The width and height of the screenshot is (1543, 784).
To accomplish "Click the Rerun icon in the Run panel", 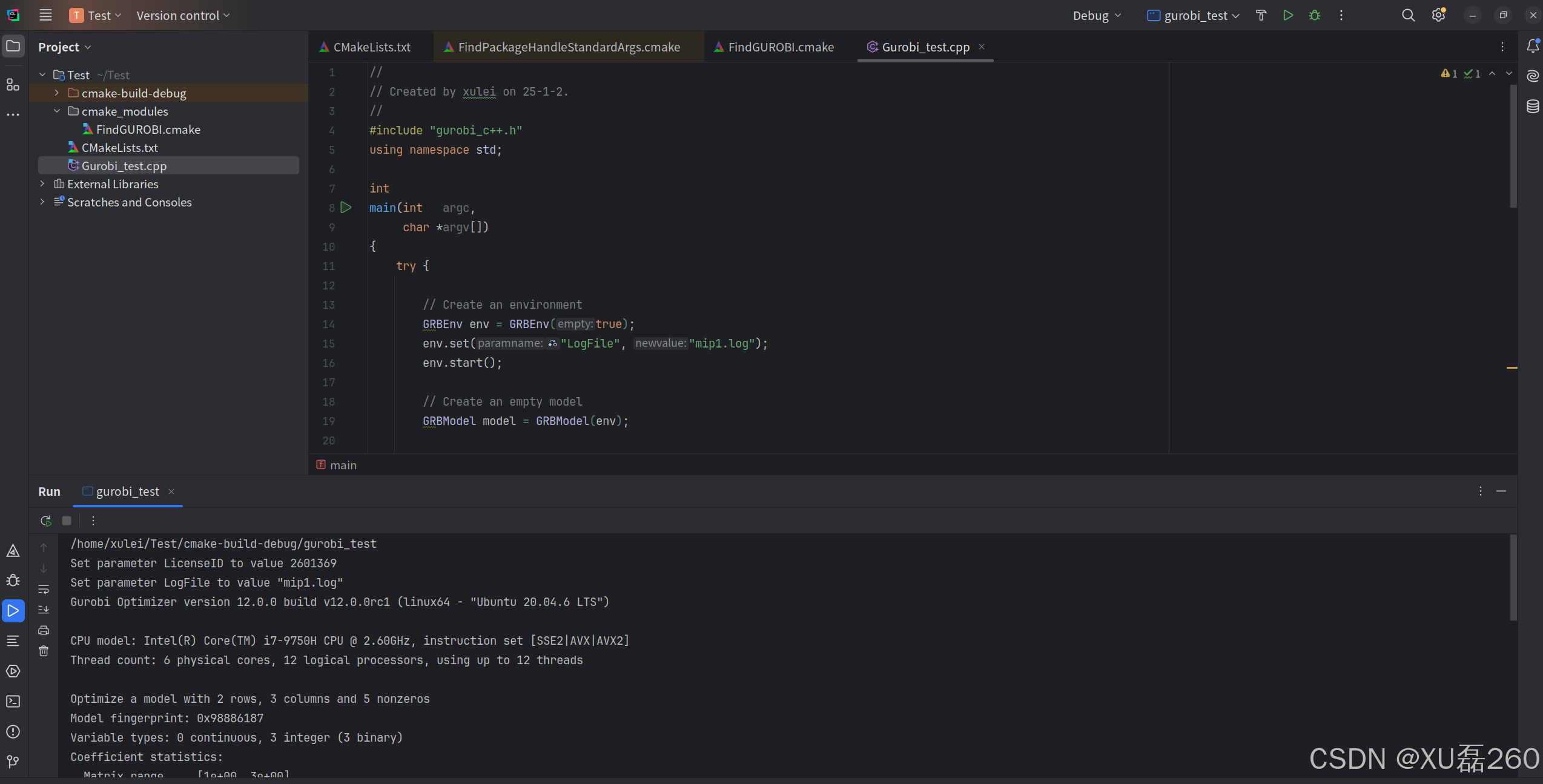I will click(45, 521).
